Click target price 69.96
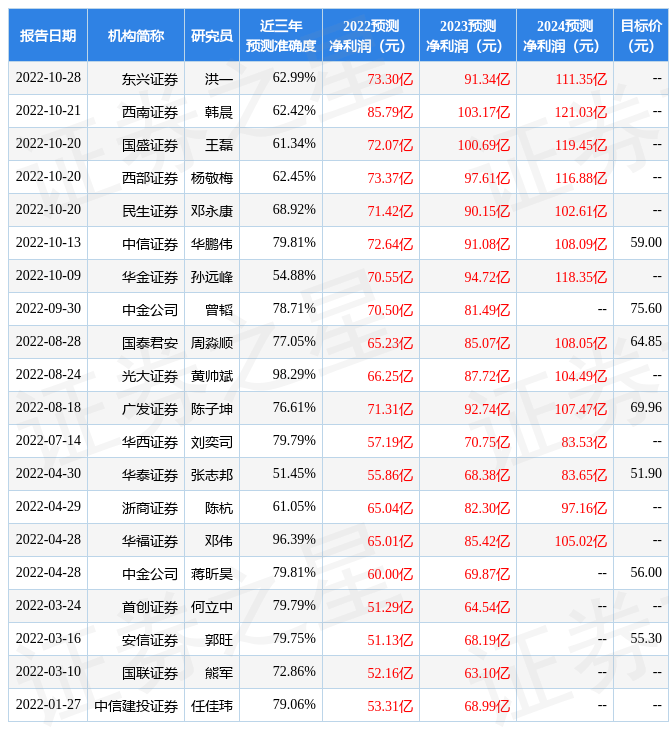Viewport: 669px width, 730px height. pos(646,408)
